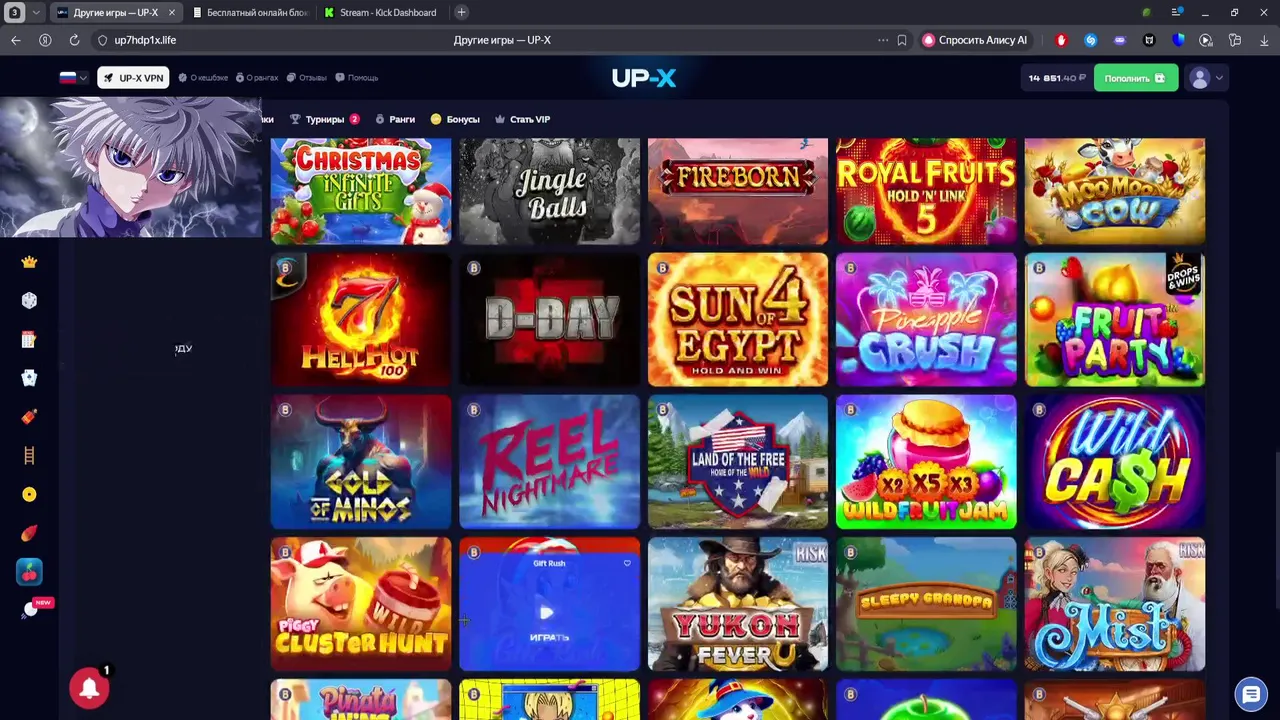Screen dimensions: 1280x720
Task: Open the Yukon Fever game
Action: (737, 604)
